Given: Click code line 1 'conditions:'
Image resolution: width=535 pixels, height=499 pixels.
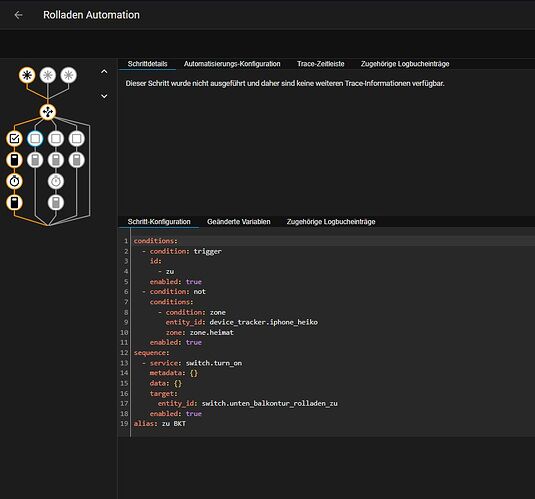Looking at the screenshot, I should pos(156,241).
